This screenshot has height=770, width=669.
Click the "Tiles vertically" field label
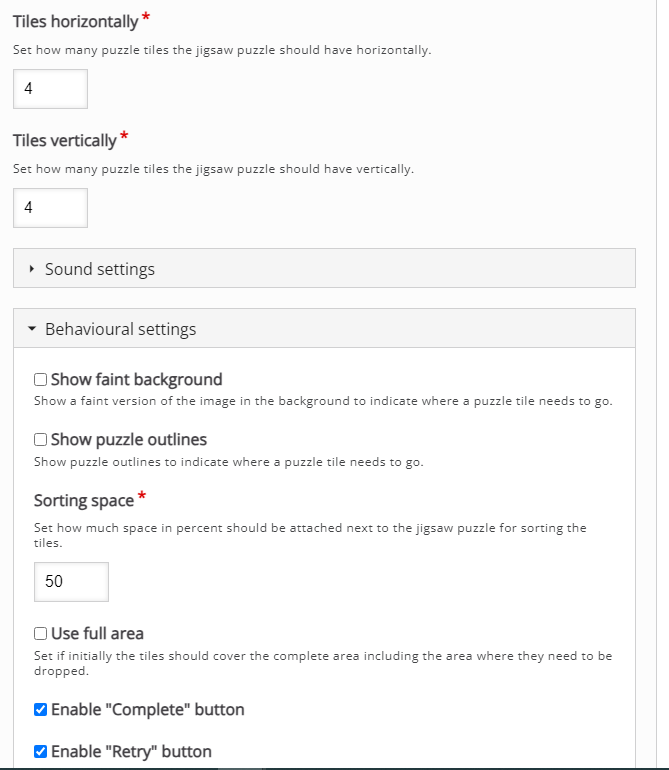(x=64, y=141)
